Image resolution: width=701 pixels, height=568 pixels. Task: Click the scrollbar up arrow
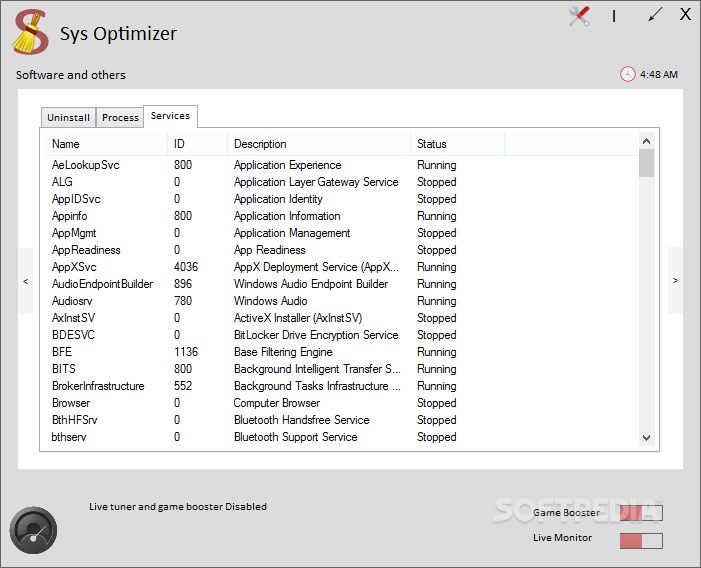(x=646, y=141)
